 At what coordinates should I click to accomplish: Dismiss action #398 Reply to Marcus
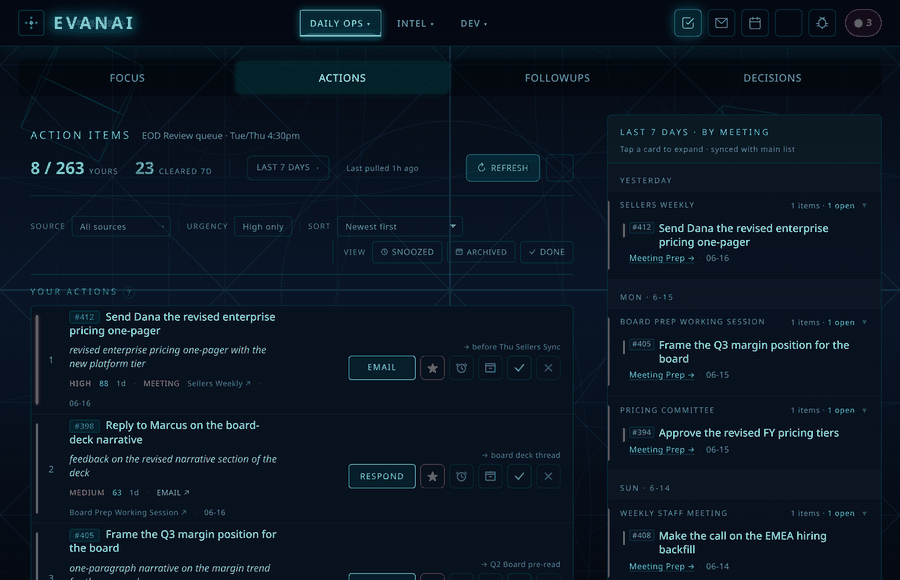point(548,477)
